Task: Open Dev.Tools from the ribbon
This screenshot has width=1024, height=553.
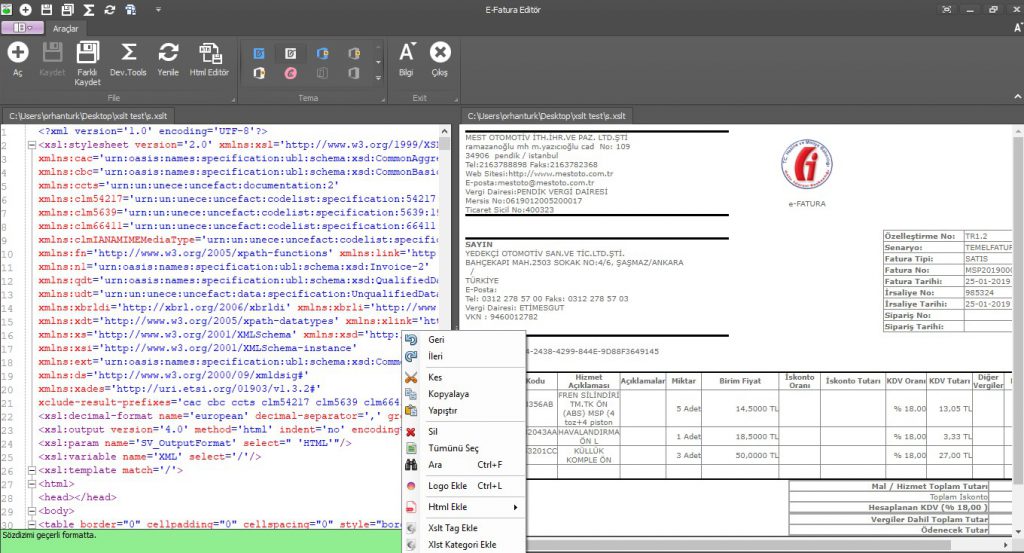Action: [128, 59]
